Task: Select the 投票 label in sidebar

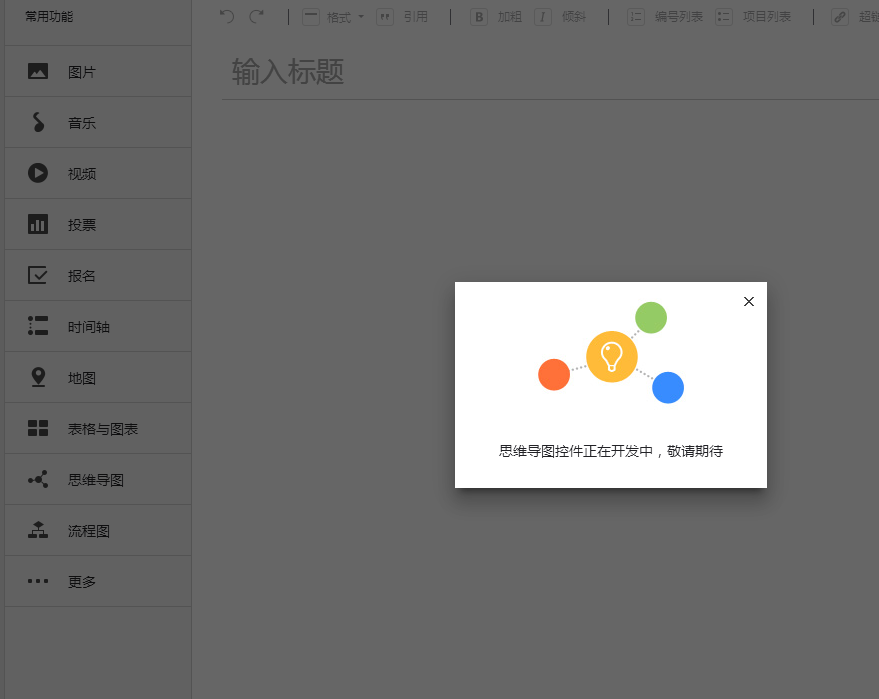Action: (82, 225)
